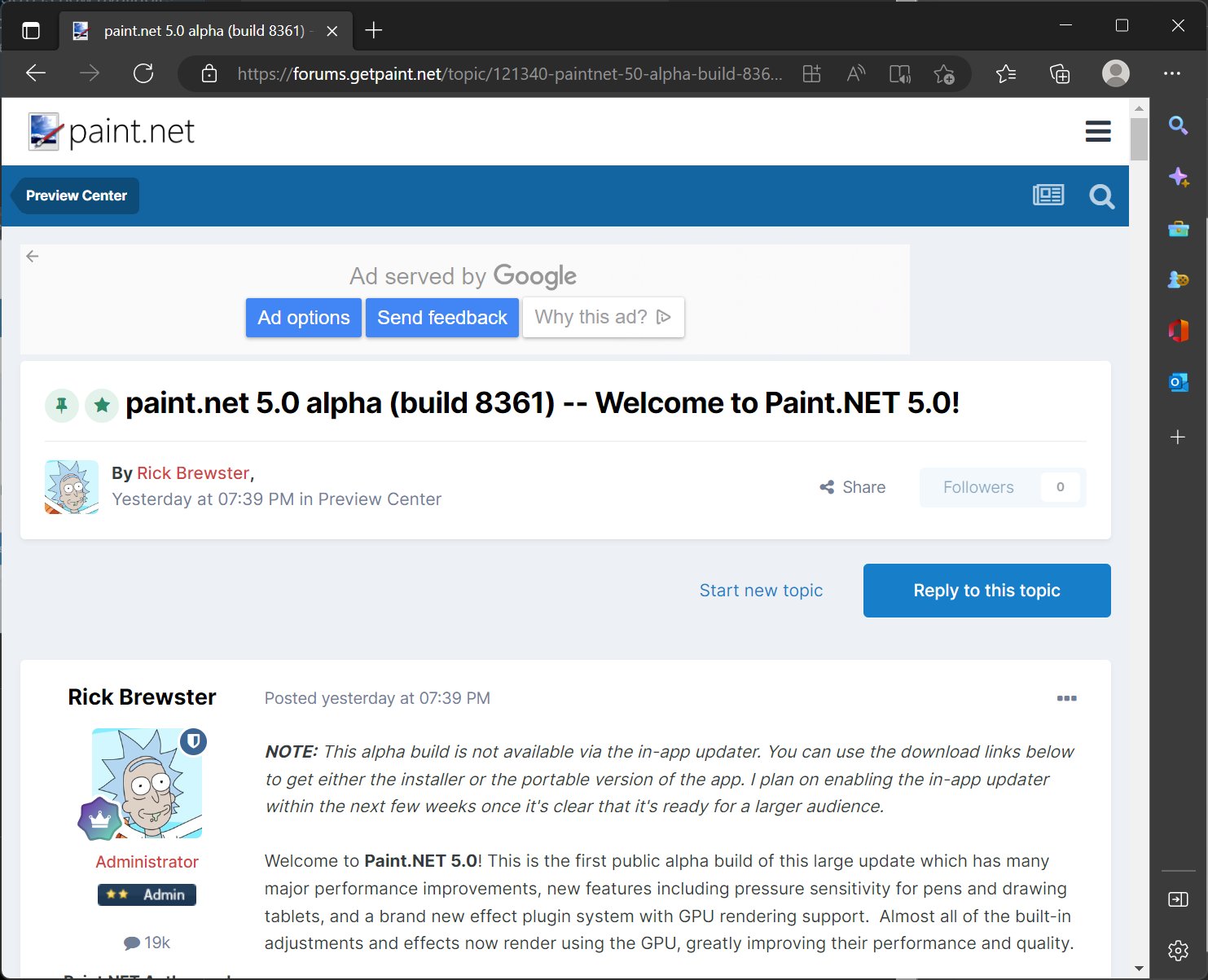
Task: Open the sidebar Tools briefcase icon
Action: click(x=1178, y=228)
